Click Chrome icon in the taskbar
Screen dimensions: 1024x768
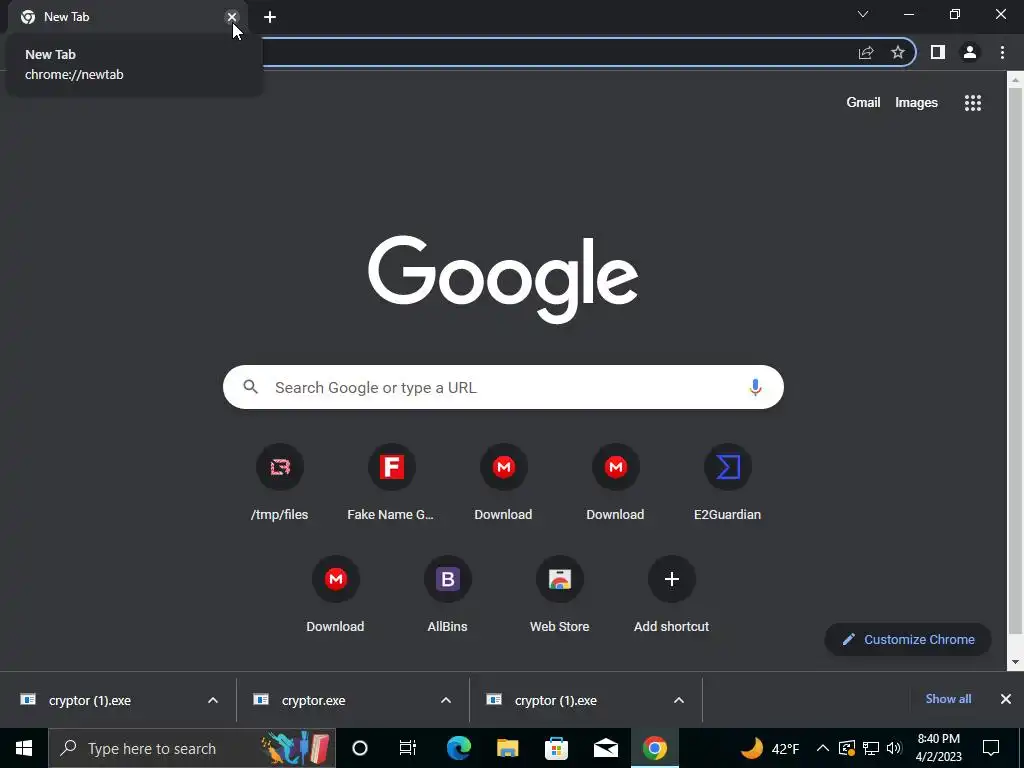pos(654,748)
